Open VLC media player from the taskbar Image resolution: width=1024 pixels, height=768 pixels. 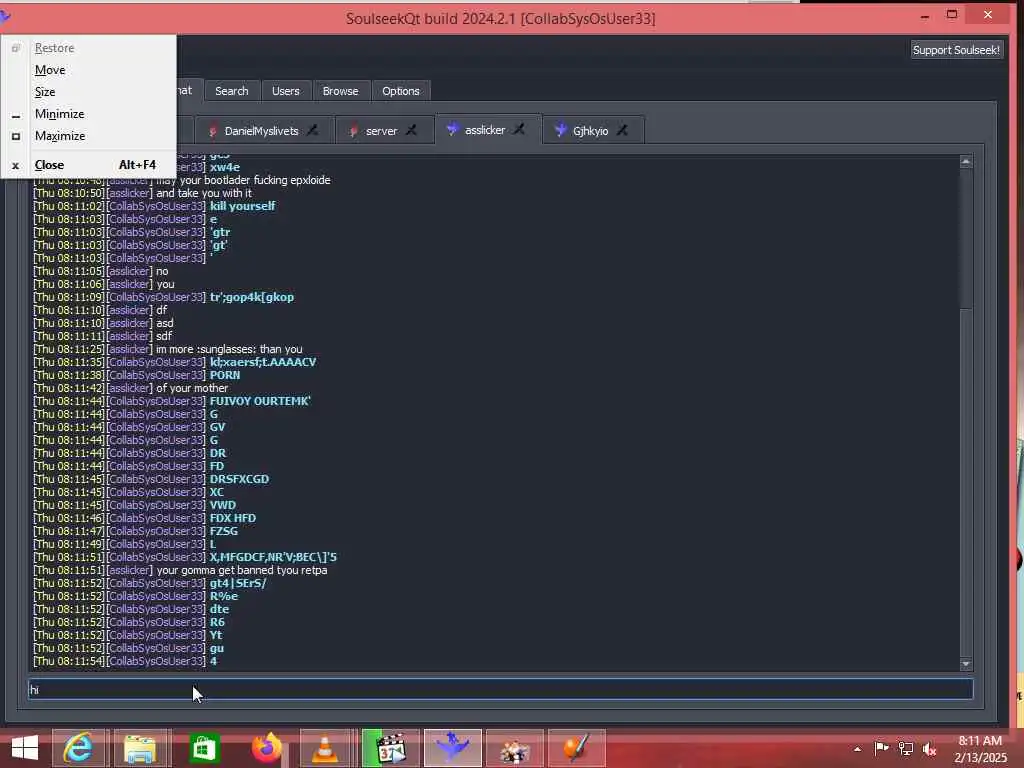point(325,748)
